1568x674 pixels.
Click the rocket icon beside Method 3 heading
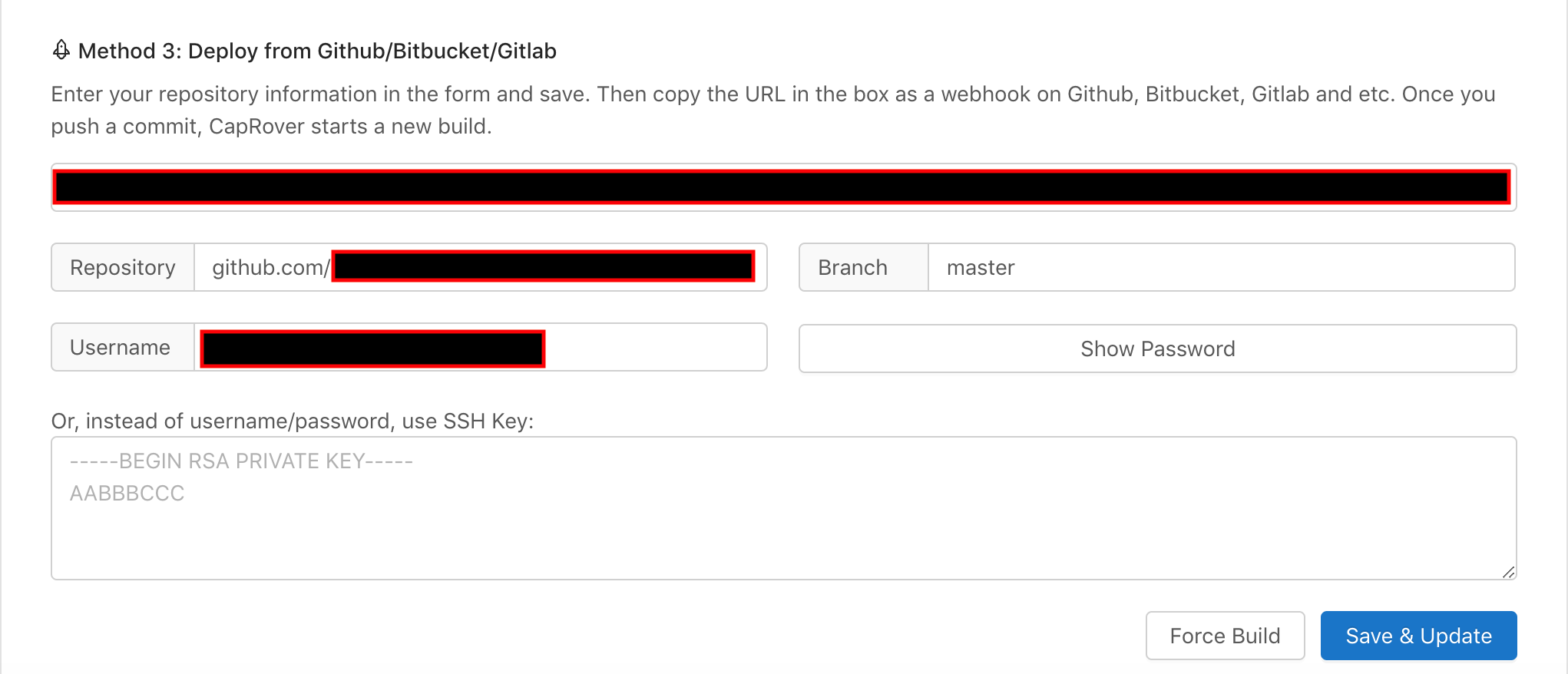61,50
